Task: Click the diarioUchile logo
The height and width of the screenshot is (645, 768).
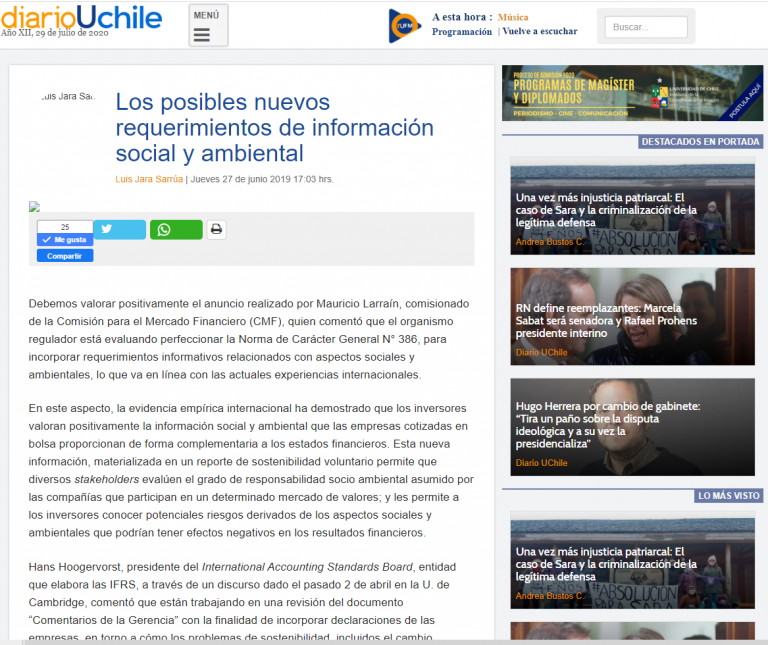Action: click(x=81, y=18)
